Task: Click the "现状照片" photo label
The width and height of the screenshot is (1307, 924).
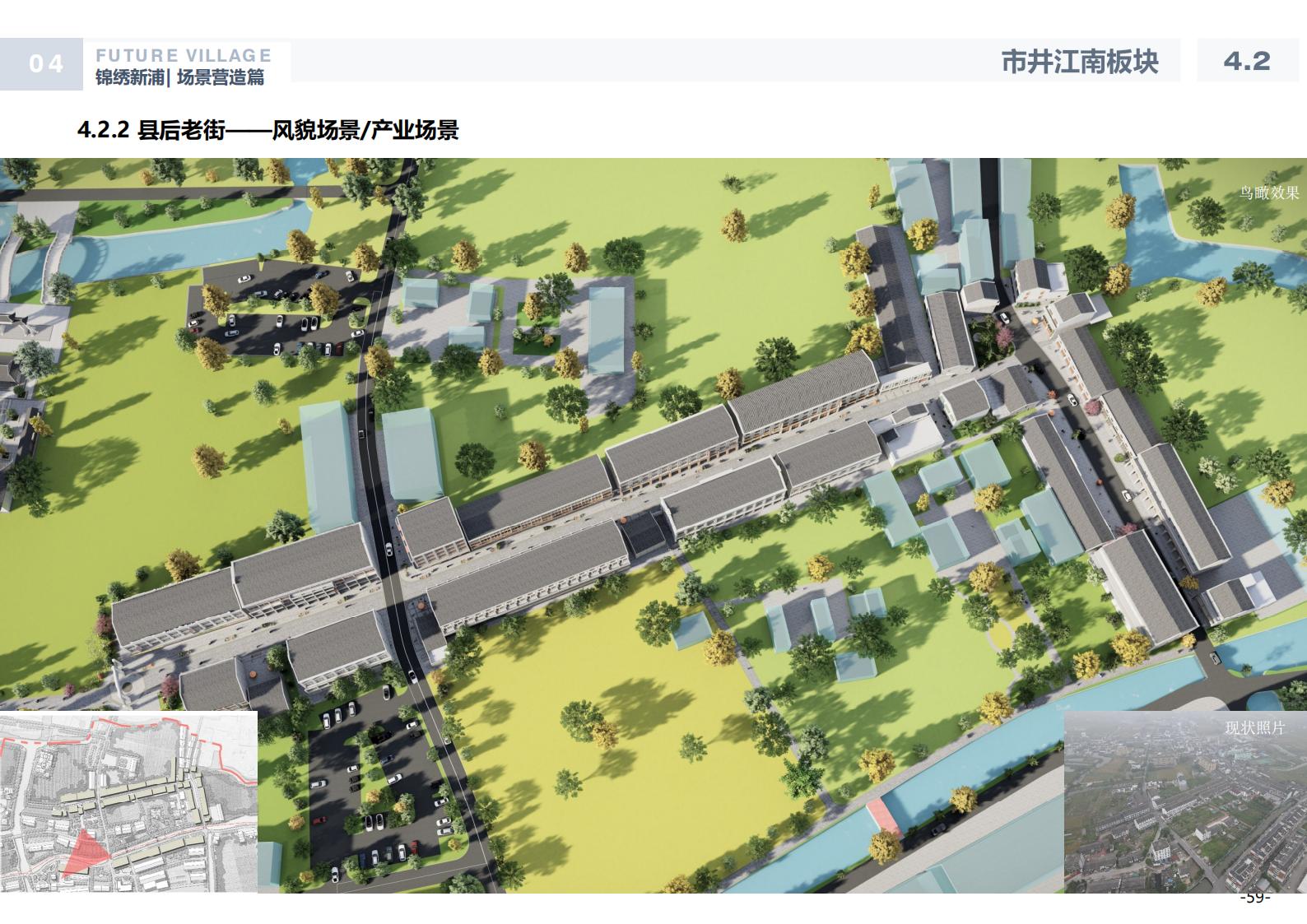Action: pos(1254,728)
